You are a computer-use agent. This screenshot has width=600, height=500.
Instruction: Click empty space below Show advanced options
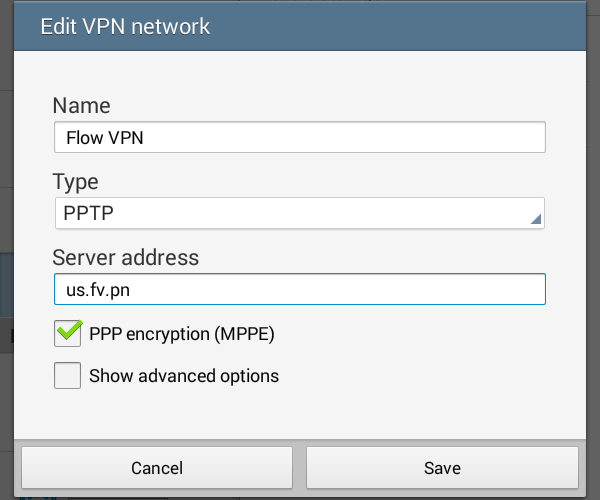tap(300, 414)
